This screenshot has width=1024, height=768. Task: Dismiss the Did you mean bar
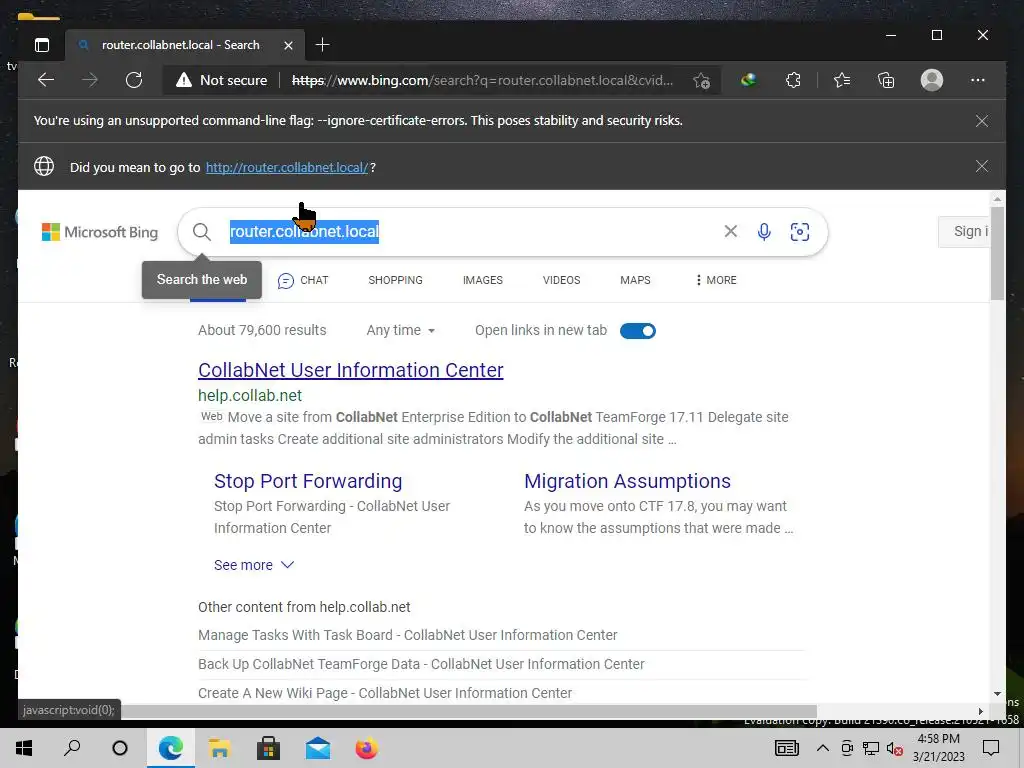(982, 167)
